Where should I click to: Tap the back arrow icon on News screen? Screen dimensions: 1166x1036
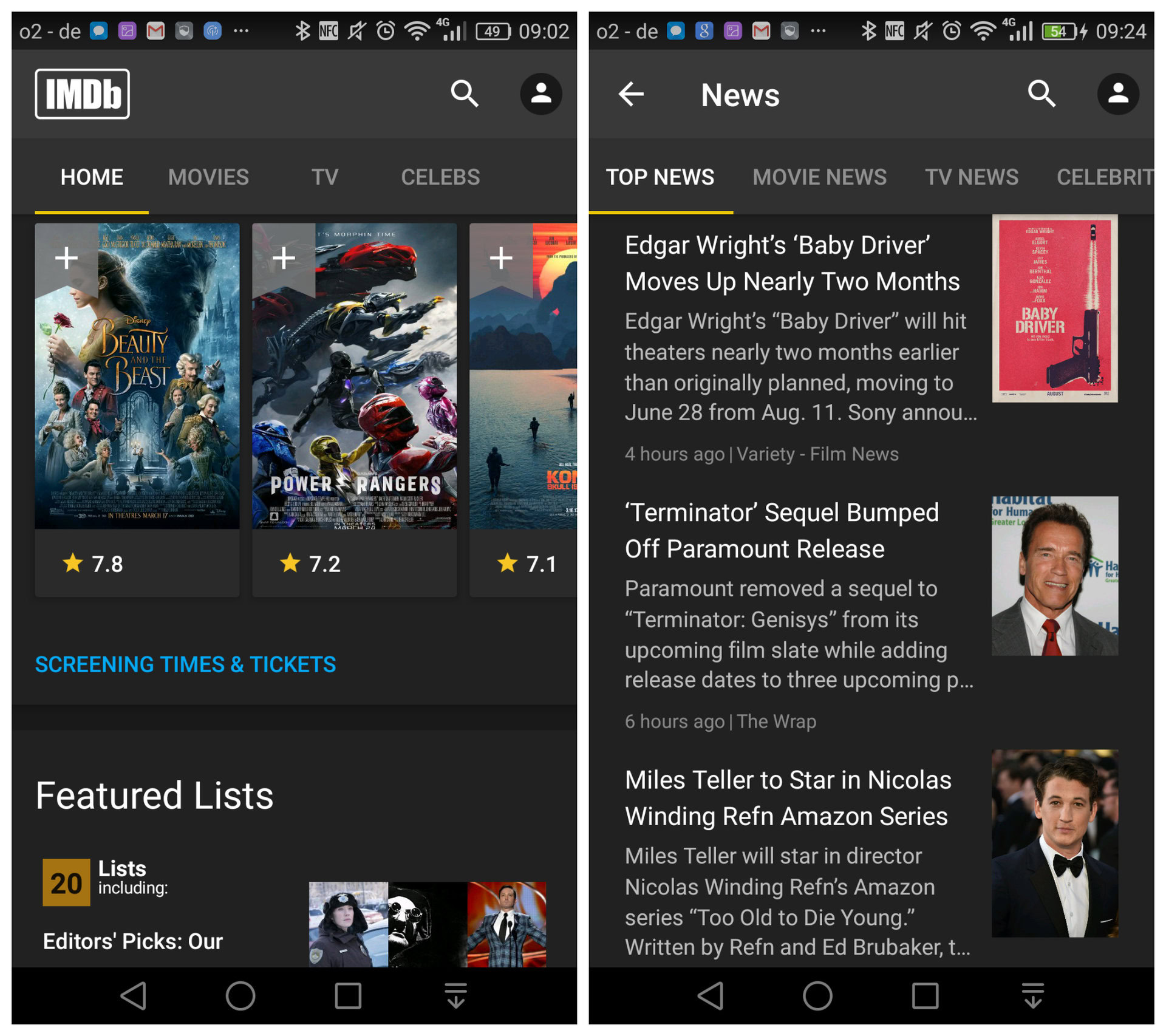pos(629,95)
